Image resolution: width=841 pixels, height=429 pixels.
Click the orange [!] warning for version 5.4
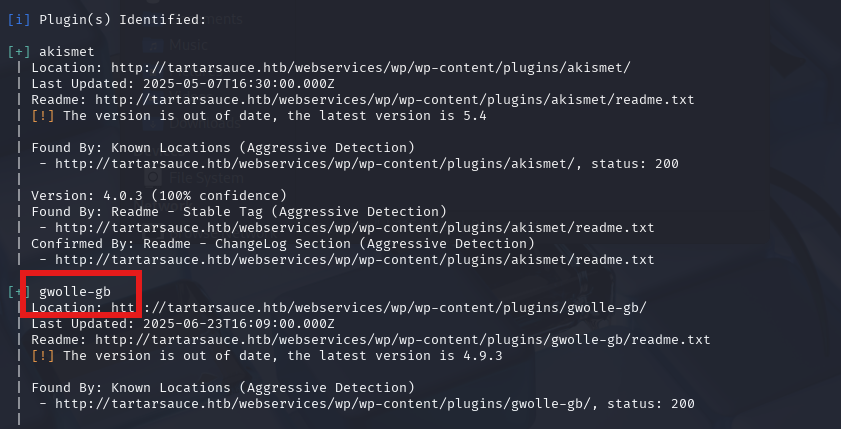coord(43,116)
